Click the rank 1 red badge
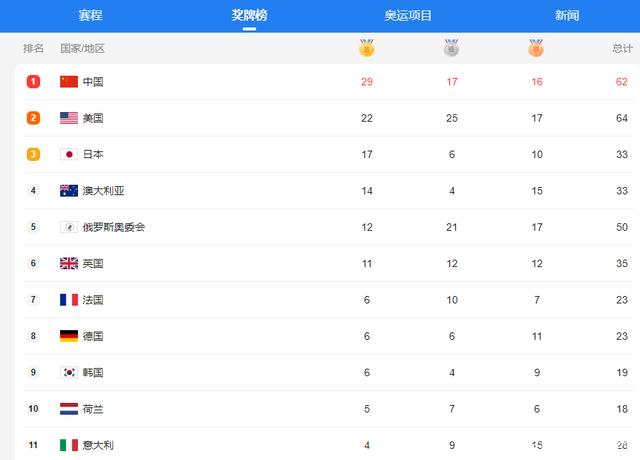 tap(33, 82)
